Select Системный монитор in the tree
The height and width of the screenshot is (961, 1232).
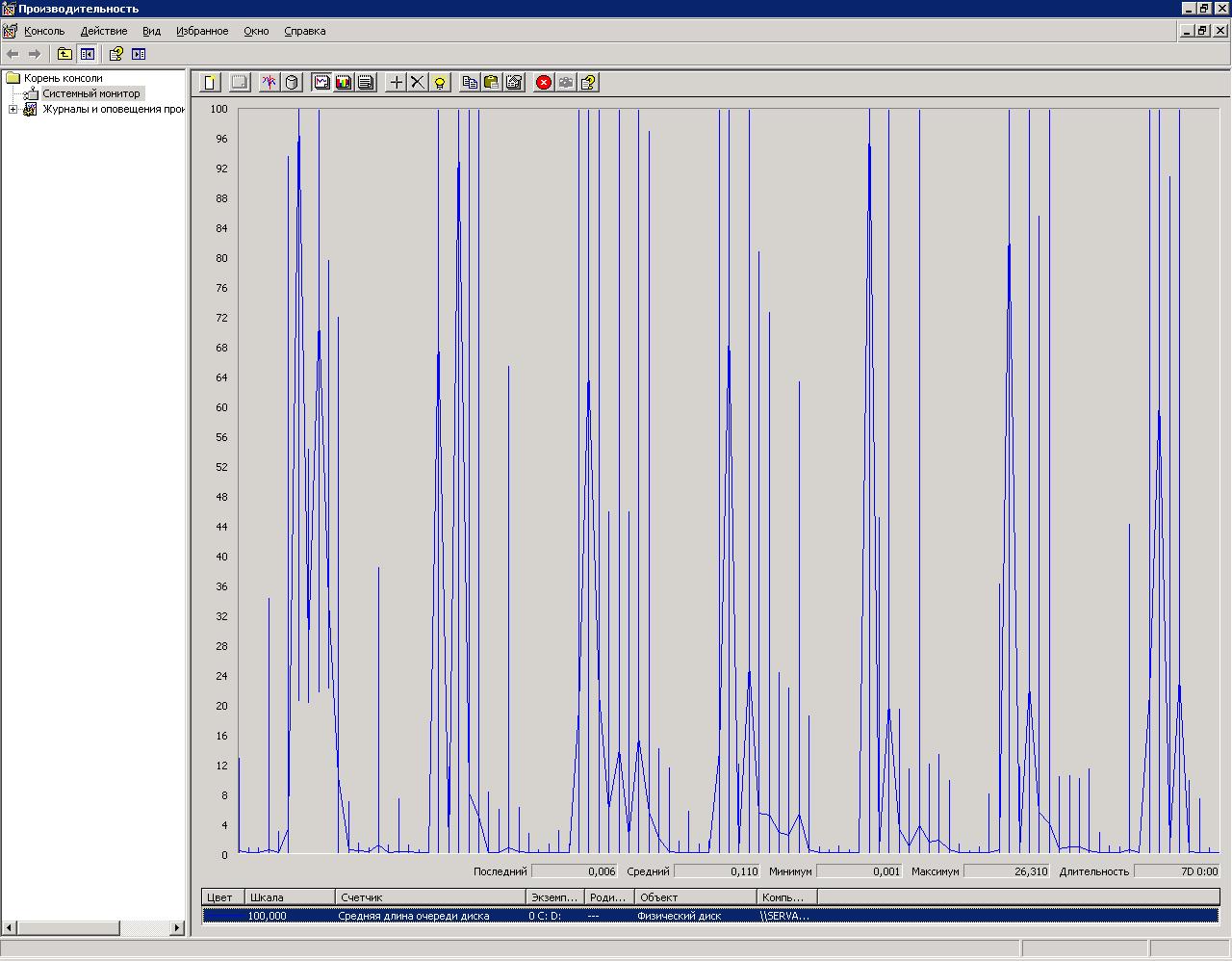click(90, 93)
